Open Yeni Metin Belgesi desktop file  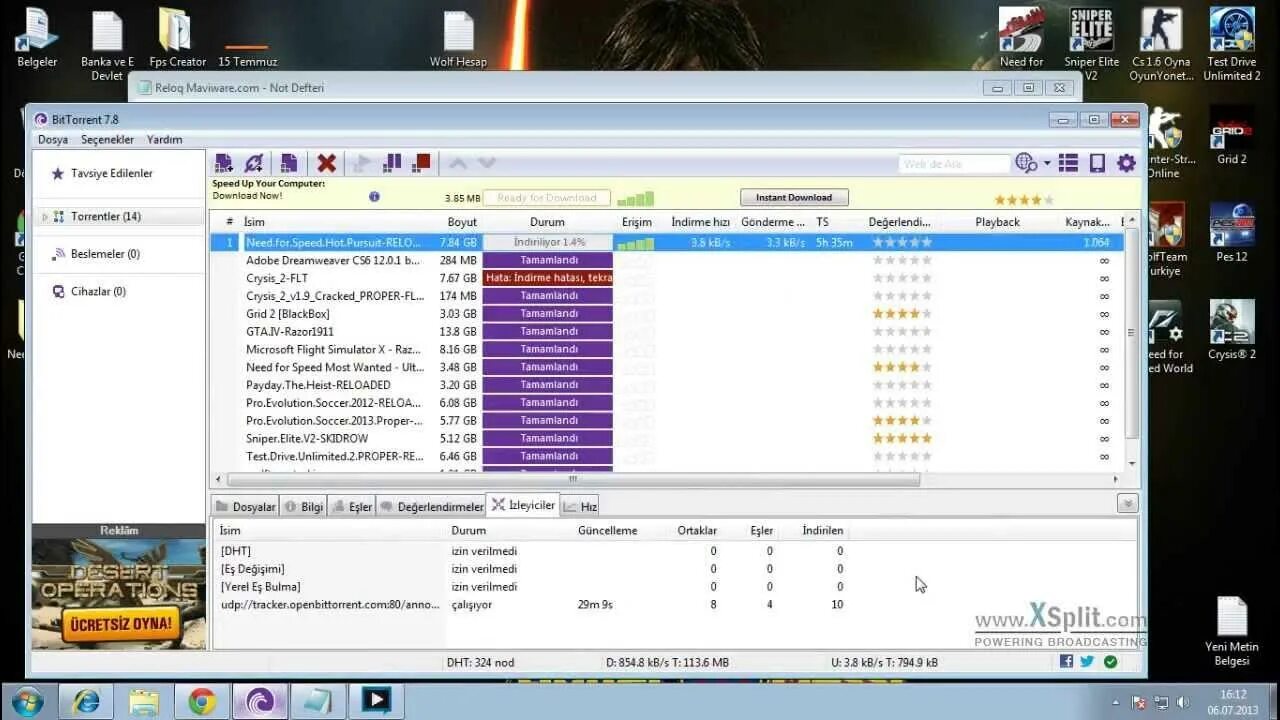[x=1231, y=630]
